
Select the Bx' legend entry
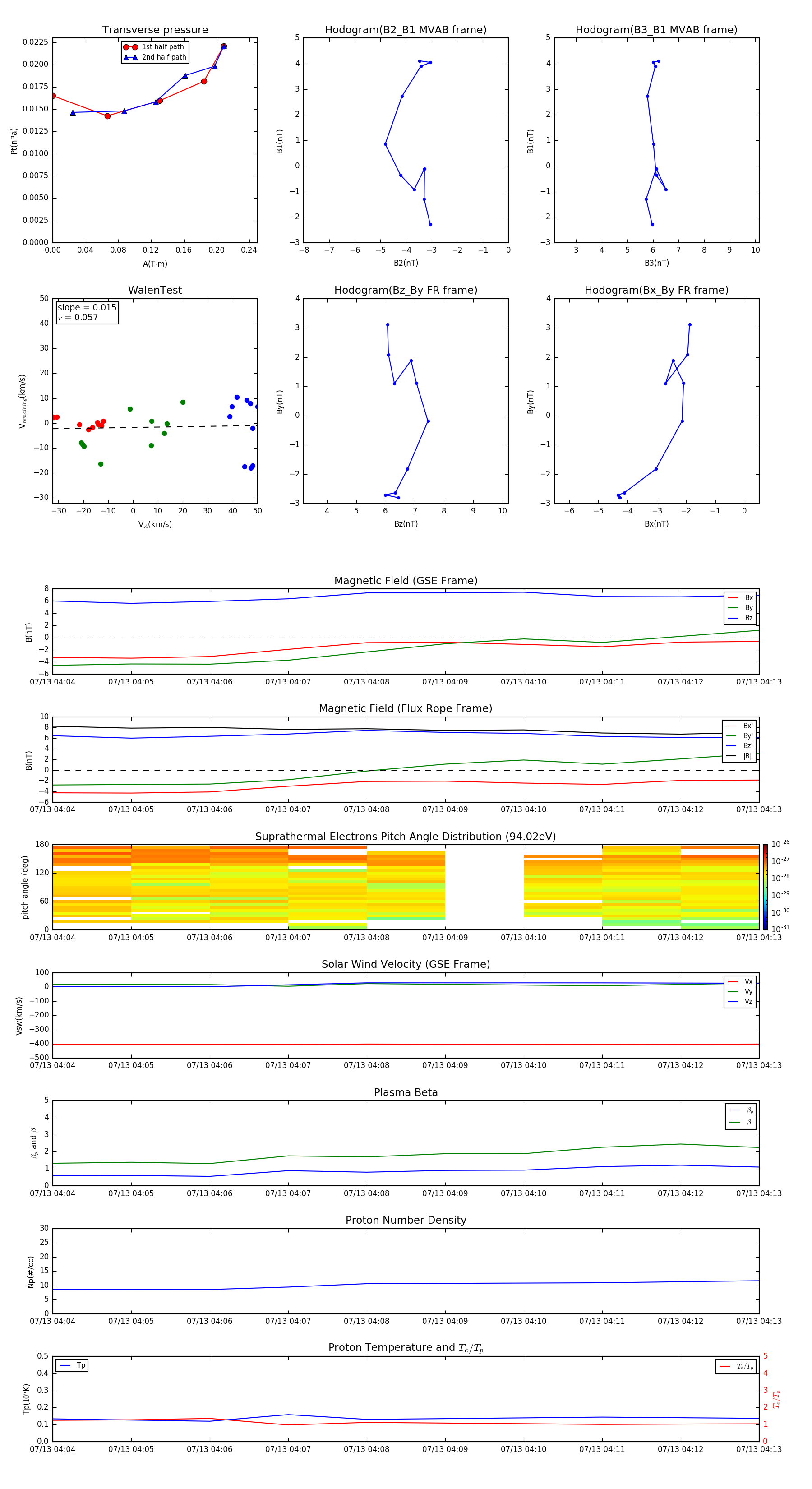[x=739, y=726]
